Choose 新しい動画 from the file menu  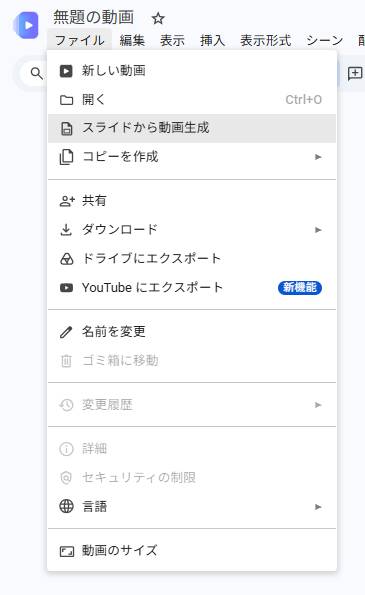pos(192,71)
